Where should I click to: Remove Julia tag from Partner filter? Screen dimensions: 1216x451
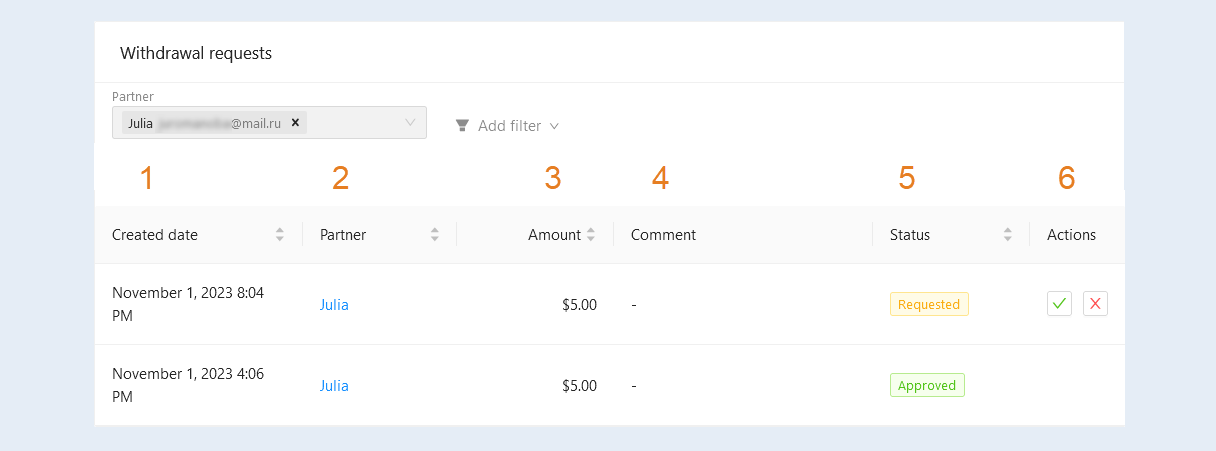coord(295,122)
